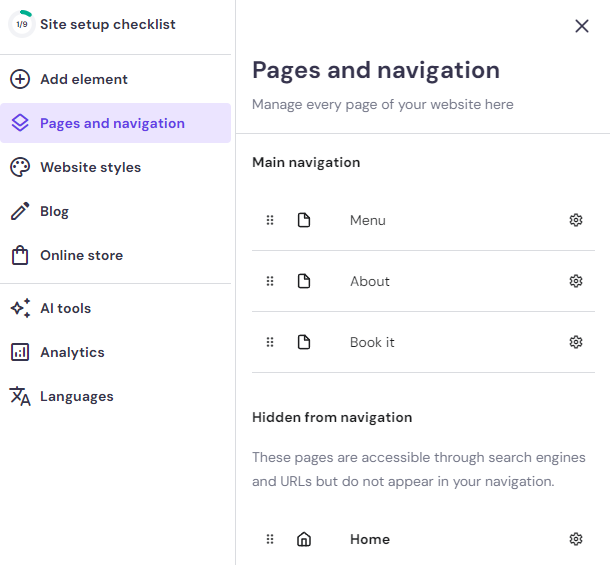The height and width of the screenshot is (565, 610).
Task: Open the Site setup checklist
Action: [107, 24]
